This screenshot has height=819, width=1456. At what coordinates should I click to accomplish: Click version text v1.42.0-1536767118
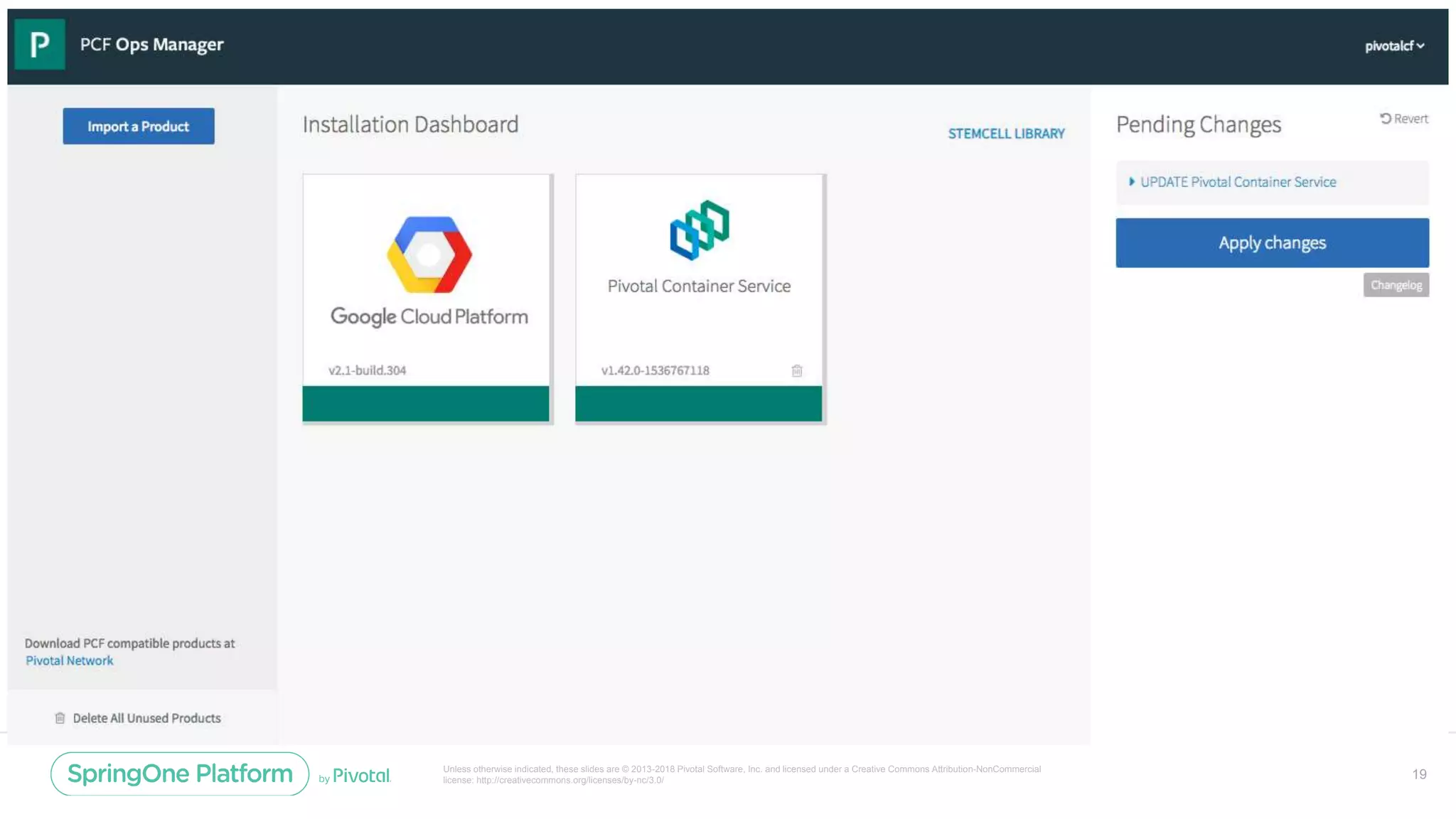(655, 370)
